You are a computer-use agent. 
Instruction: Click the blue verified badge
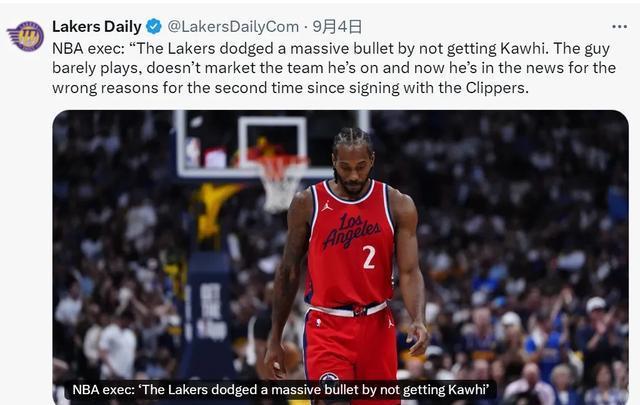click(154, 27)
